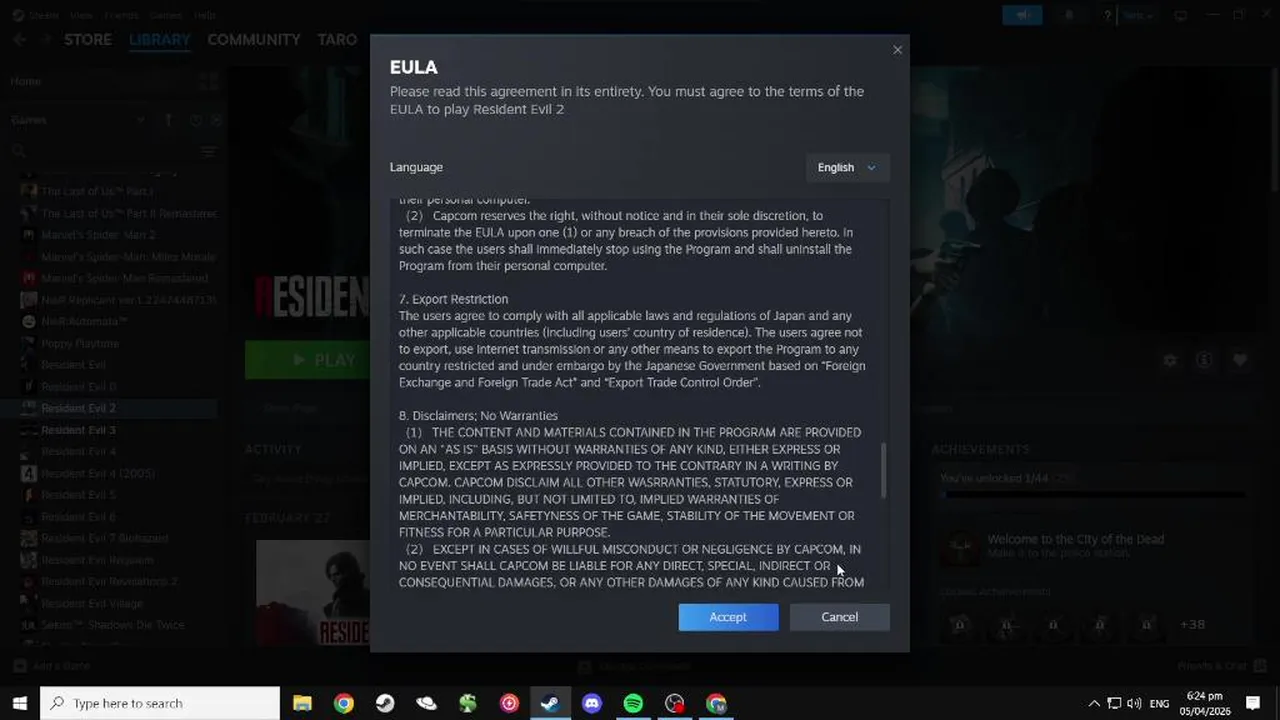Click the Steam announcements megaphone button

[1022, 15]
